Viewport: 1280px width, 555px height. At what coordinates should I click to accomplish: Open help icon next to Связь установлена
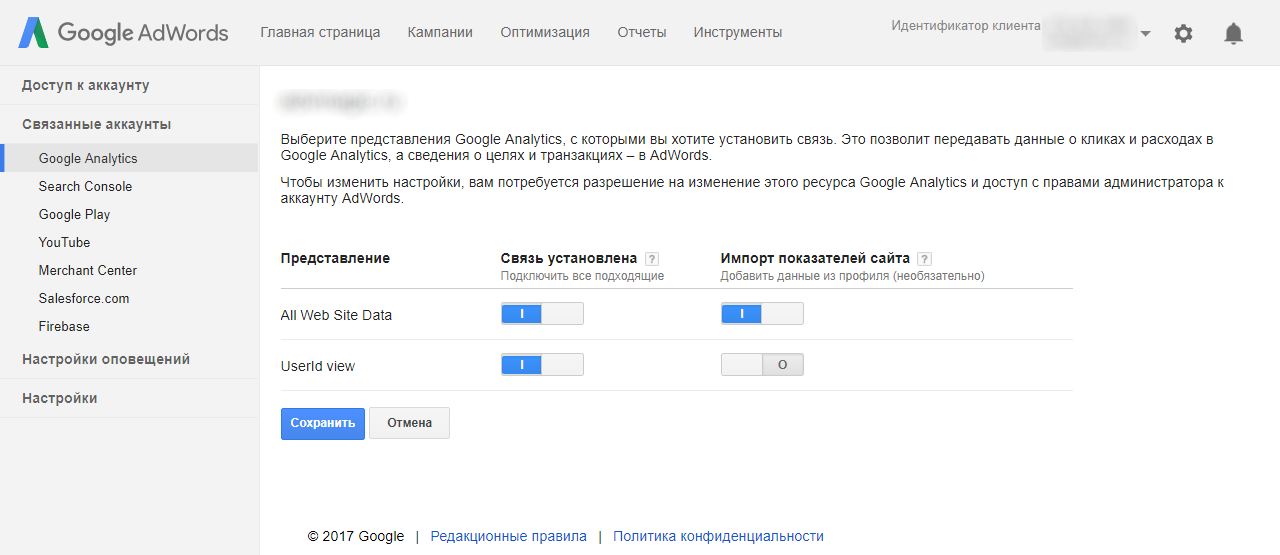[652, 259]
